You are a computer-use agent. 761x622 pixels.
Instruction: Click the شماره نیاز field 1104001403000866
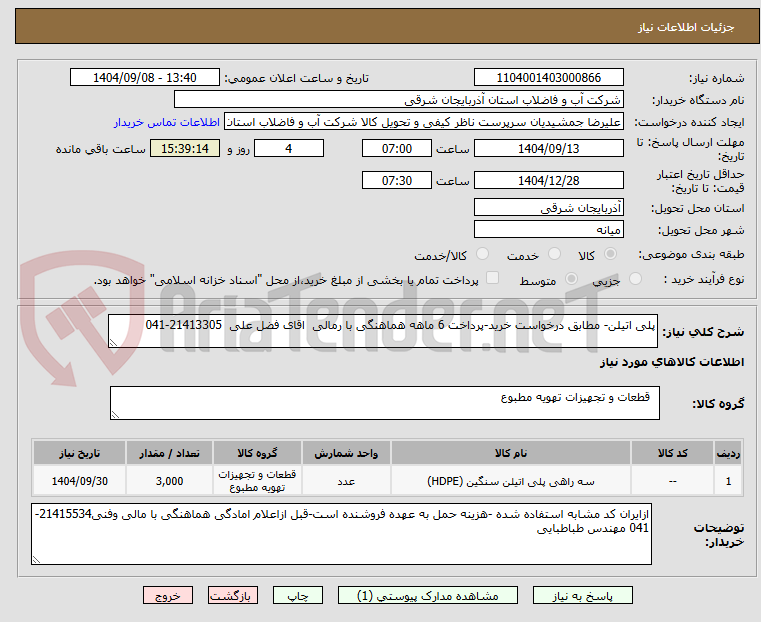coord(548,78)
